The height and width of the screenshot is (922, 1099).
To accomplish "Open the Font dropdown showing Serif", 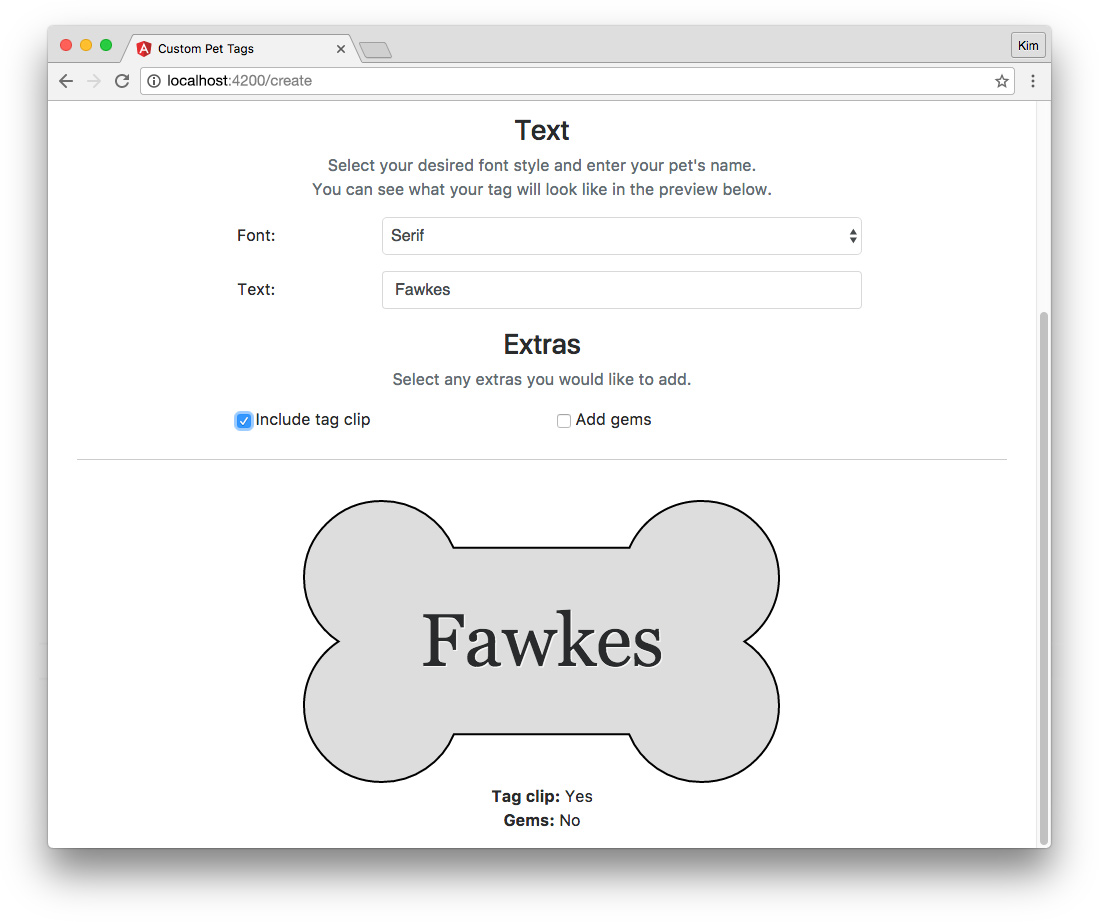I will tap(621, 236).
